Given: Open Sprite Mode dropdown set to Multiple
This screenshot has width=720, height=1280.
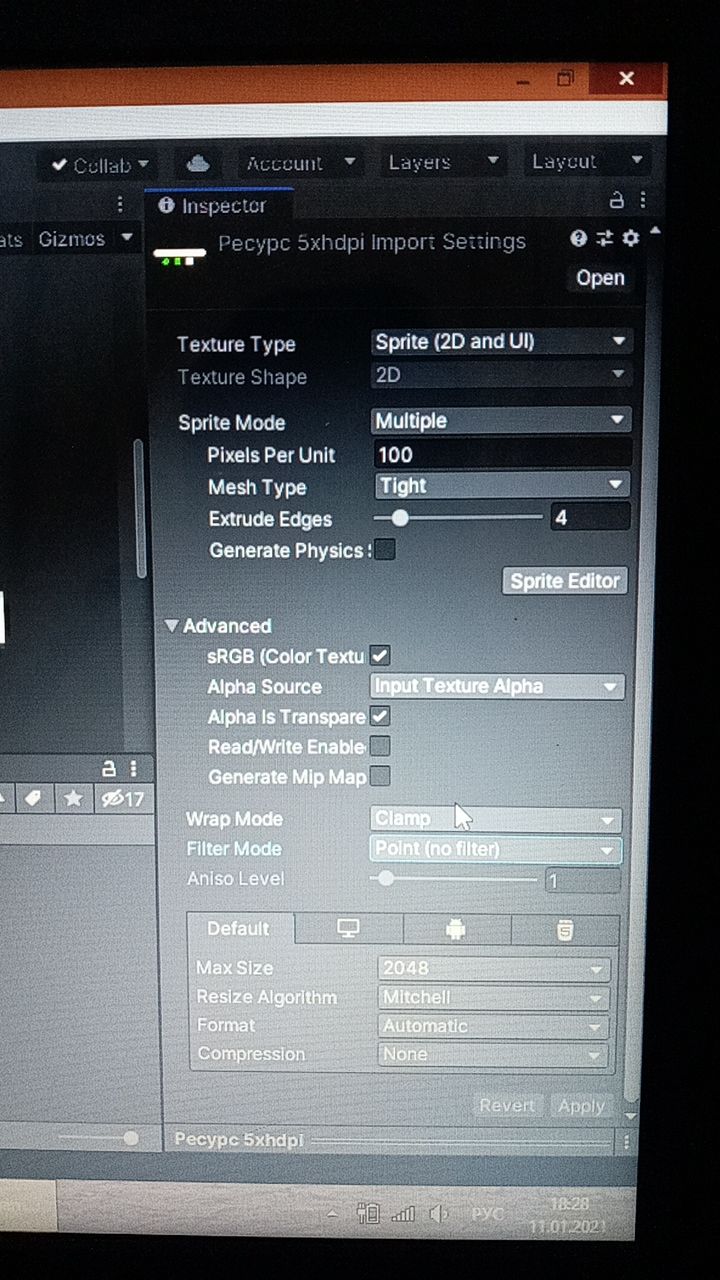Looking at the screenshot, I should [x=501, y=421].
